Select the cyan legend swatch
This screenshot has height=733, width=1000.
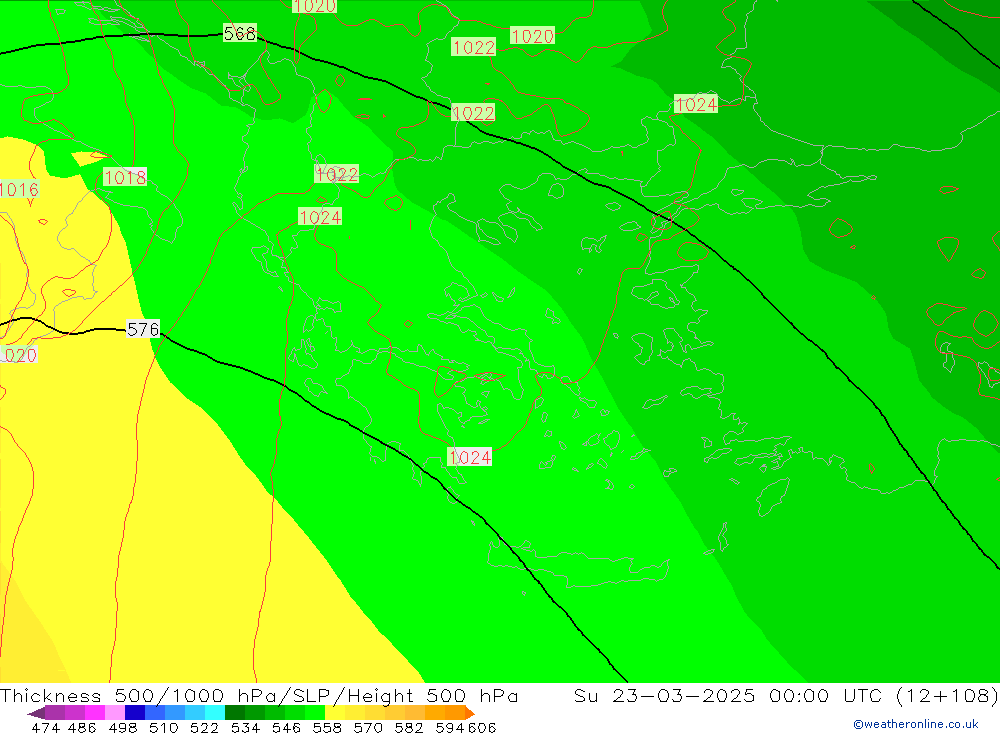click(215, 713)
